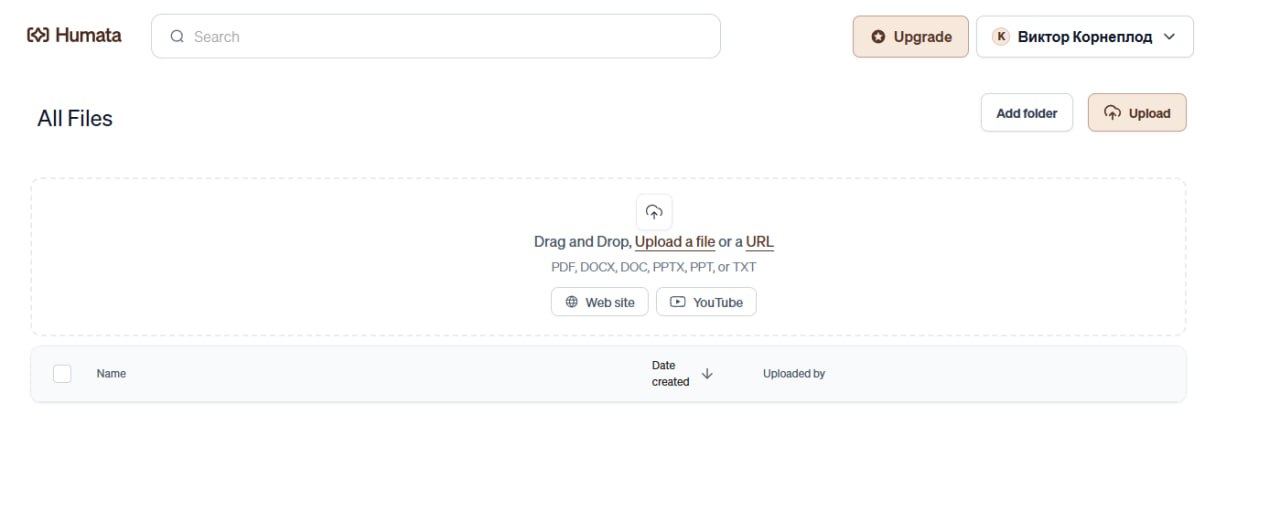Sort by Date created column header

pos(670,374)
